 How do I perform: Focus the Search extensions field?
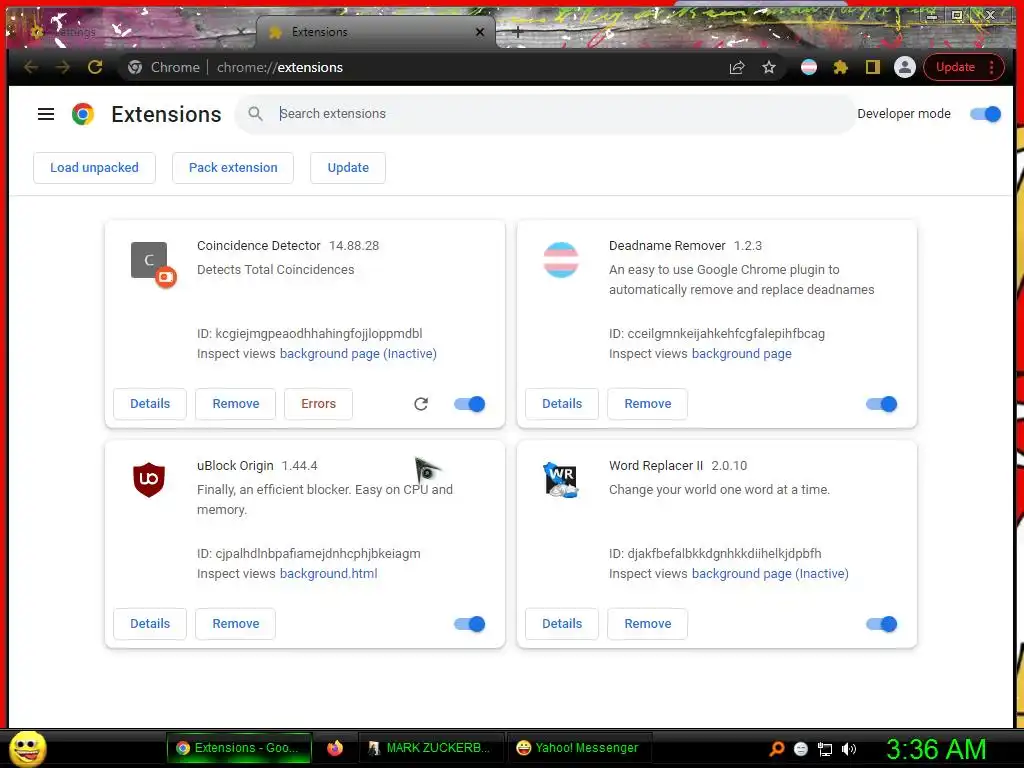click(x=545, y=114)
